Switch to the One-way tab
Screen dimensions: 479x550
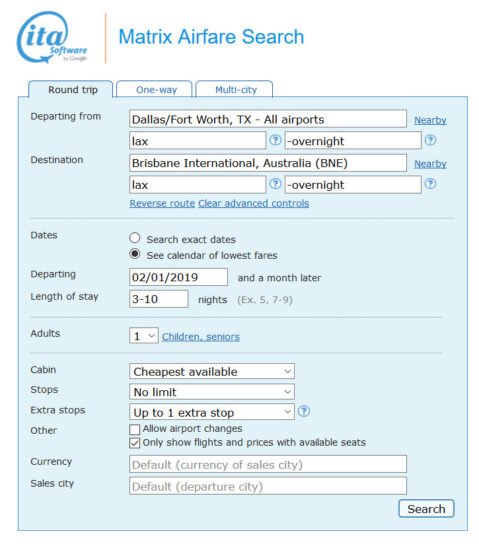[x=155, y=89]
